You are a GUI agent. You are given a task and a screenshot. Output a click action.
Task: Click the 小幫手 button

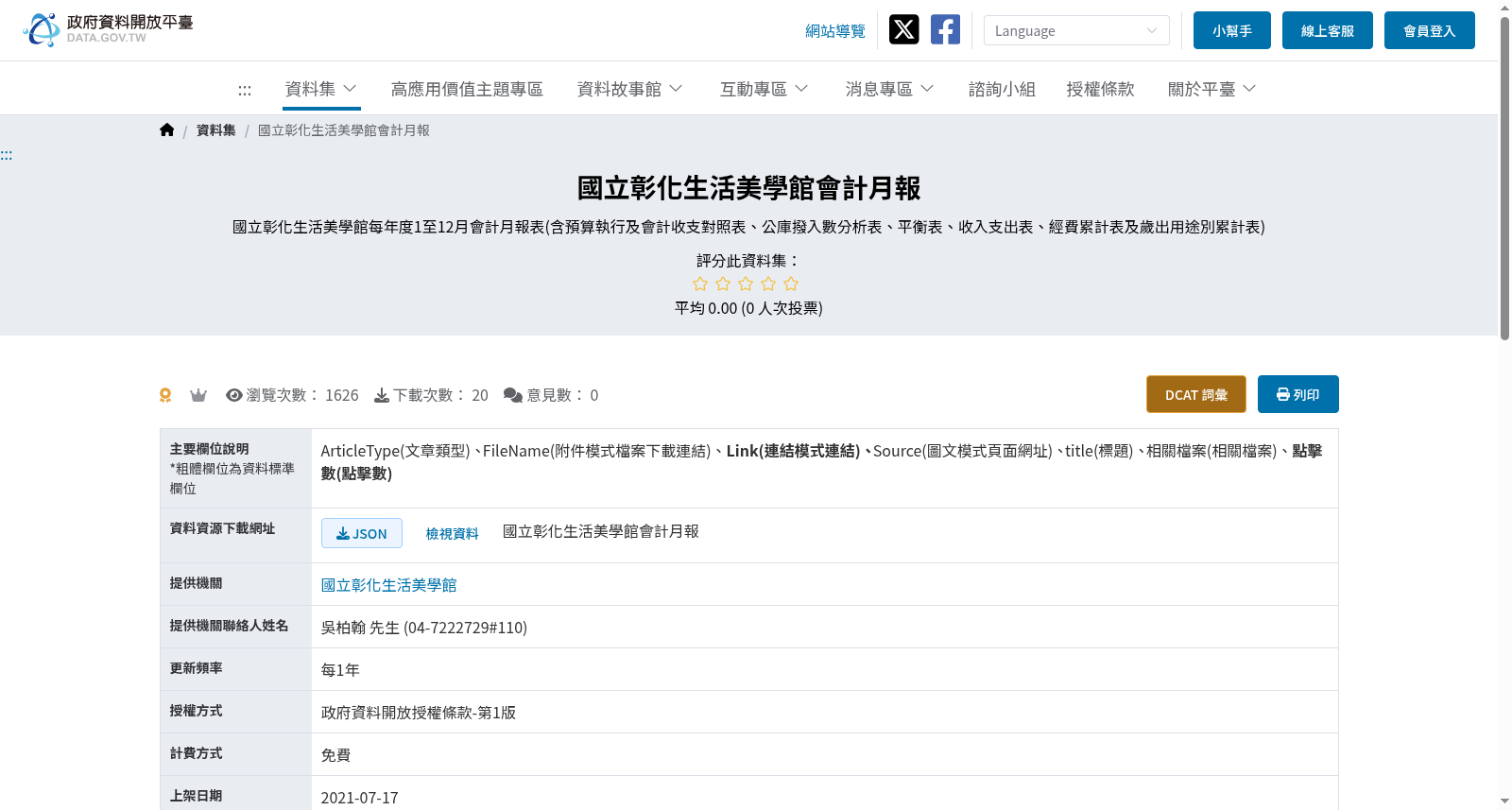pos(1232,30)
